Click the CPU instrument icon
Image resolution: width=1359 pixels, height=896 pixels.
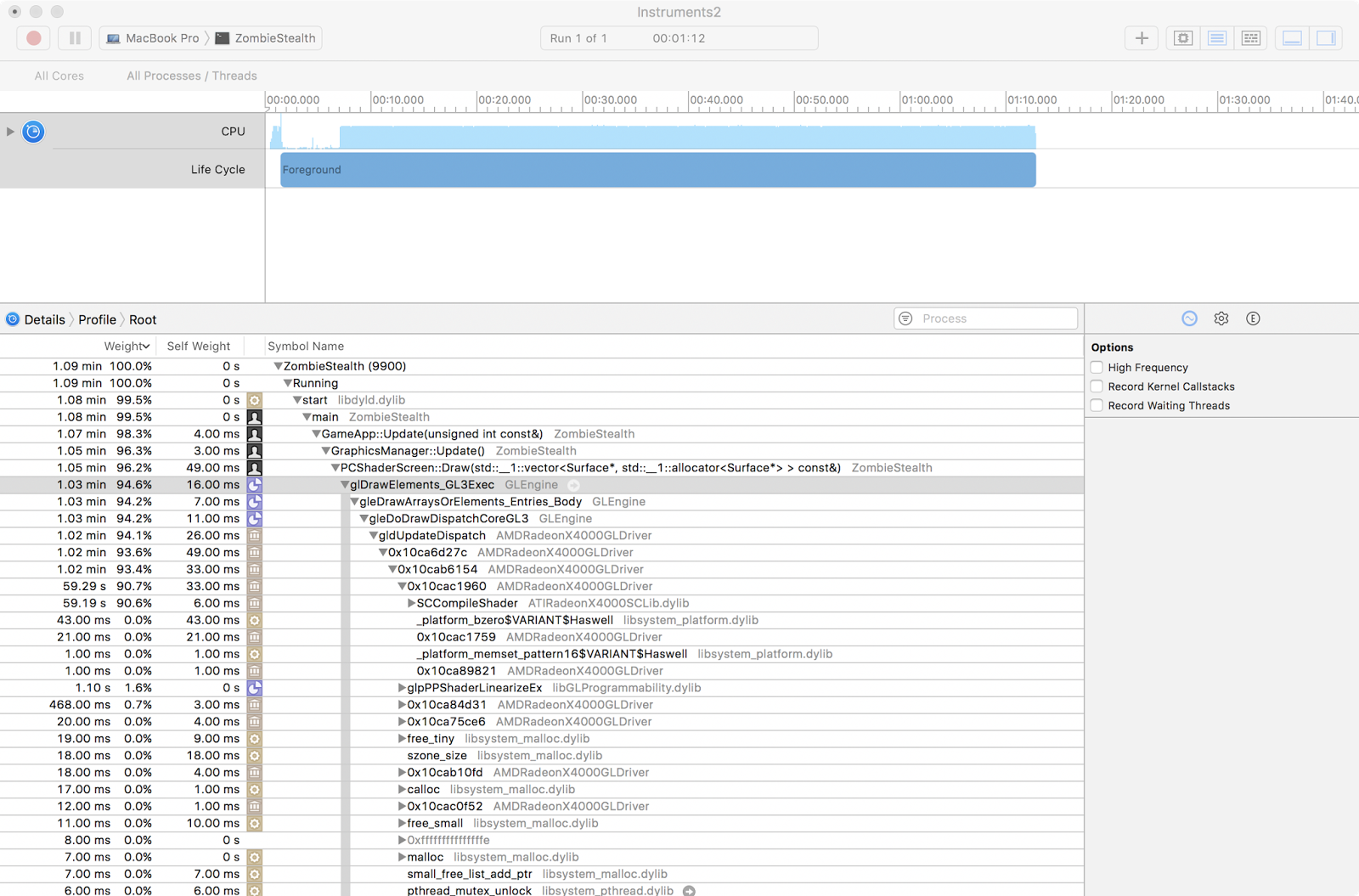click(x=33, y=132)
